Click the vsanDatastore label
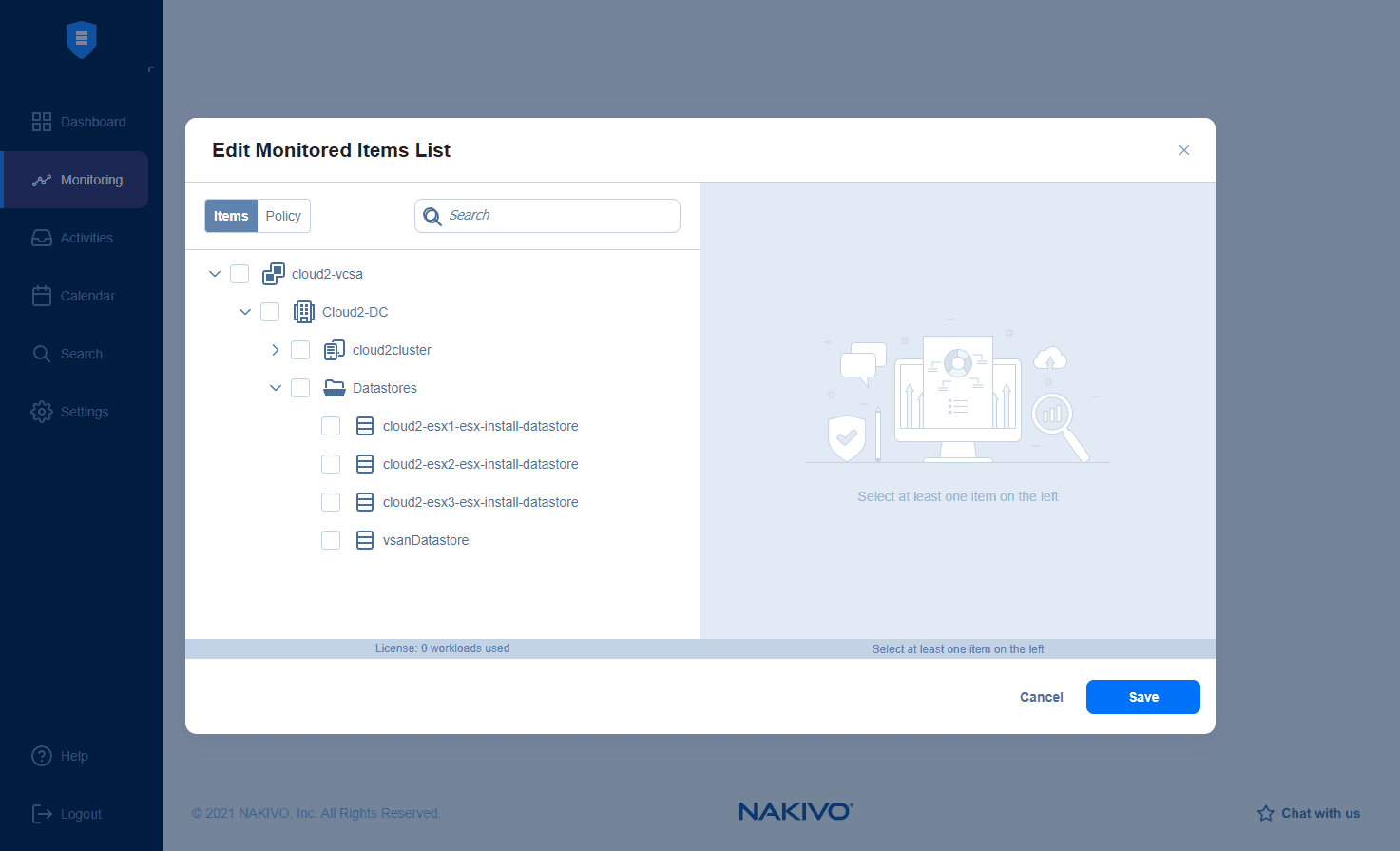 point(426,540)
